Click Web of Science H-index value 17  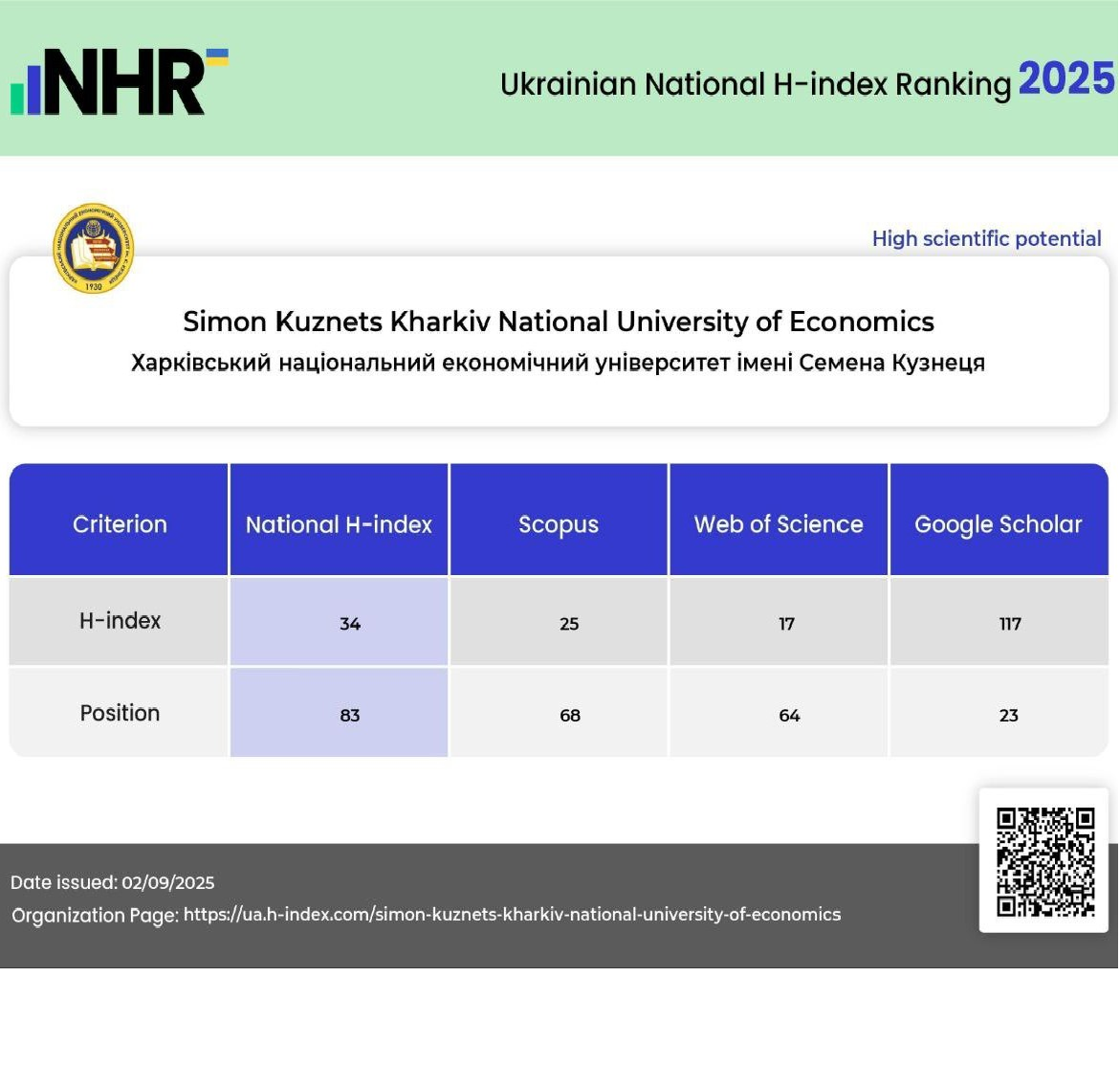point(786,624)
